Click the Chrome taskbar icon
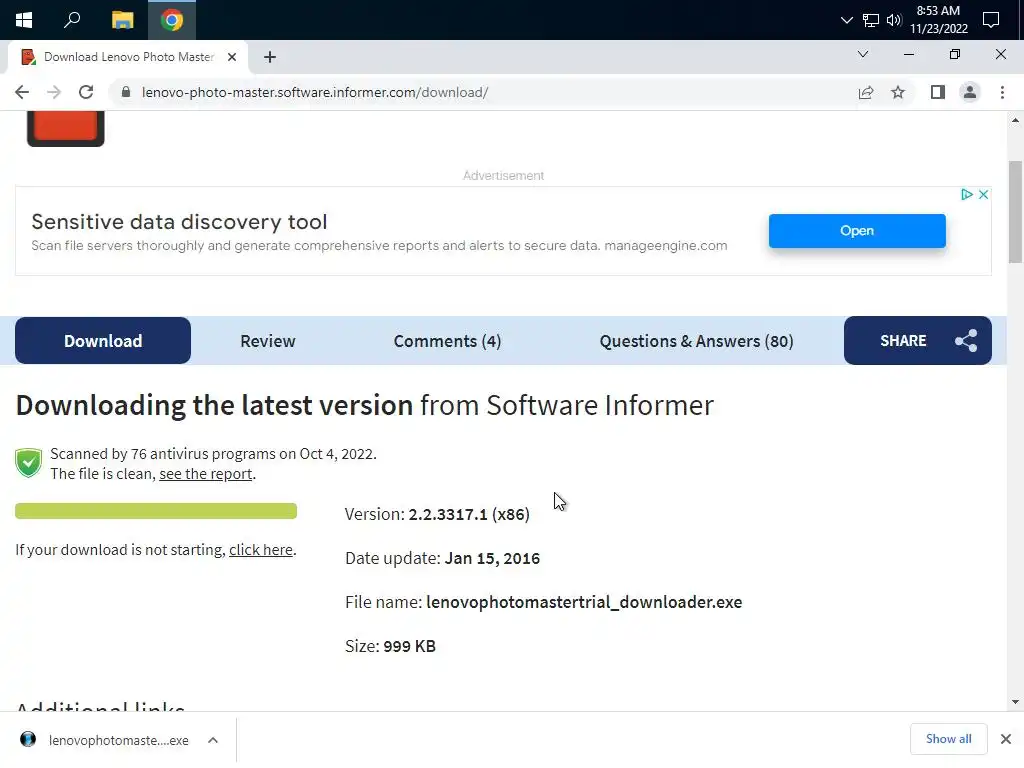The width and height of the screenshot is (1024, 768). click(x=172, y=20)
